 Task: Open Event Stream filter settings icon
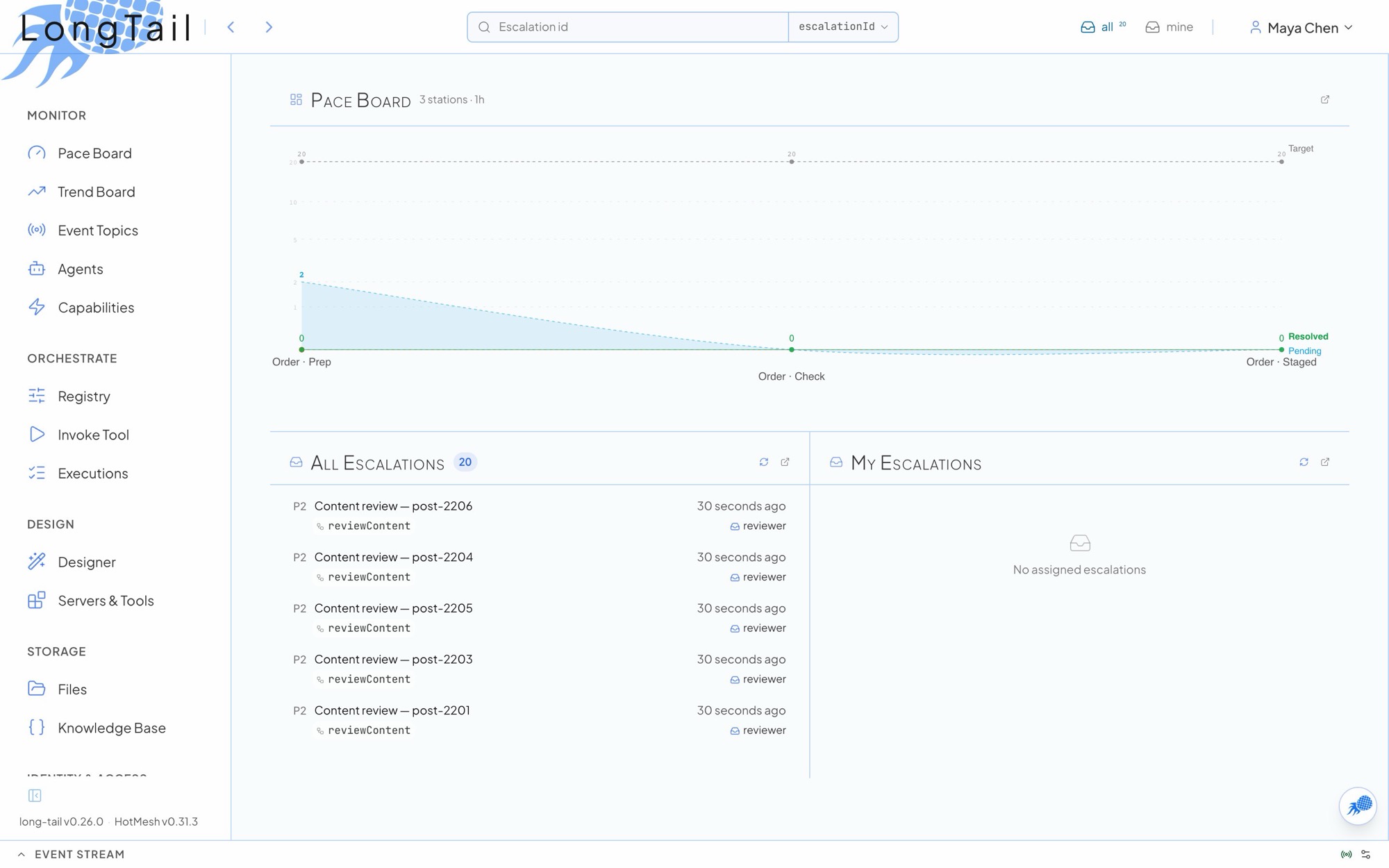pos(1366,854)
